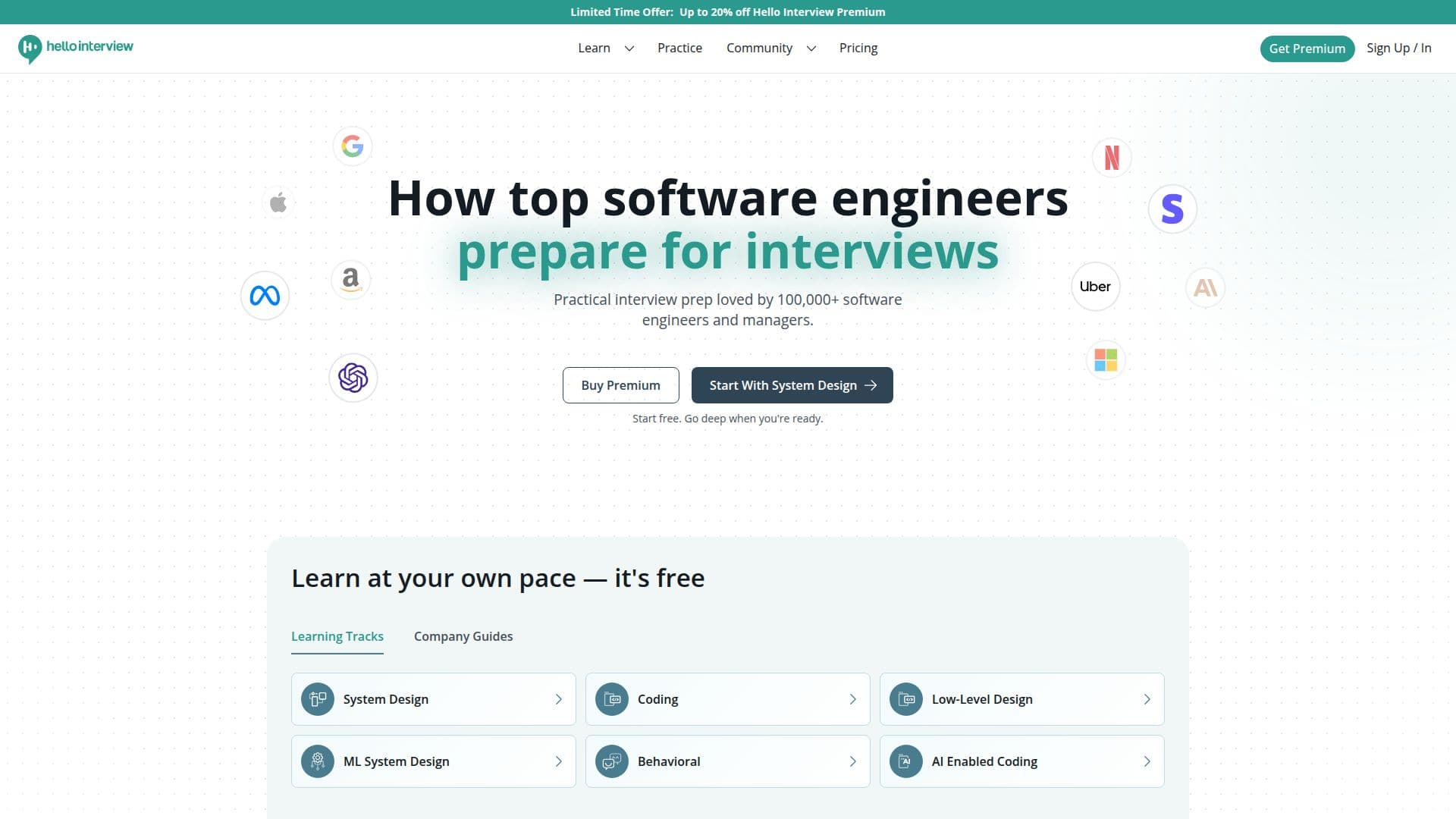Image resolution: width=1456 pixels, height=819 pixels.
Task: Click the Buy Premium button
Action: (x=620, y=385)
